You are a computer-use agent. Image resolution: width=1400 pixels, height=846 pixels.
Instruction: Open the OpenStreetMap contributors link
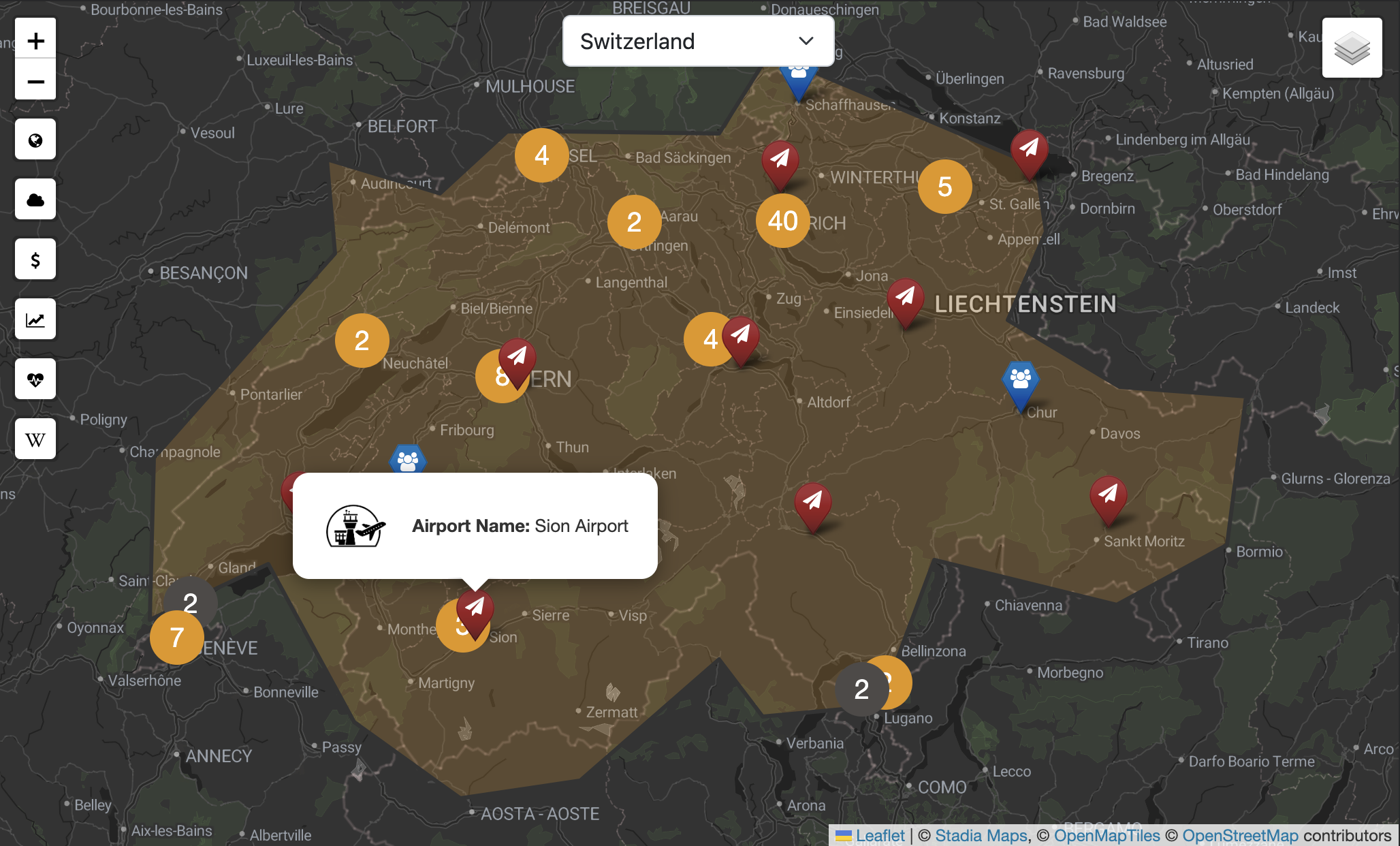[1240, 836]
